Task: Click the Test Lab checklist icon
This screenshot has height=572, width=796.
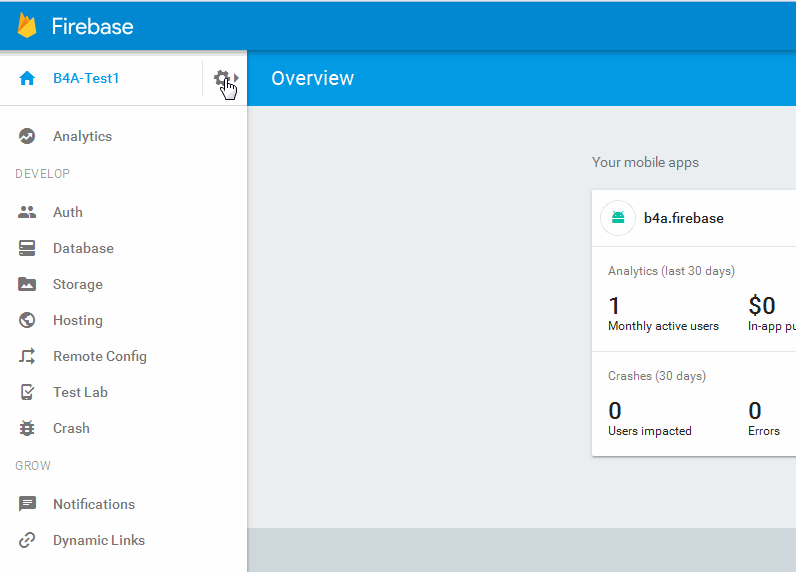Action: [x=27, y=392]
